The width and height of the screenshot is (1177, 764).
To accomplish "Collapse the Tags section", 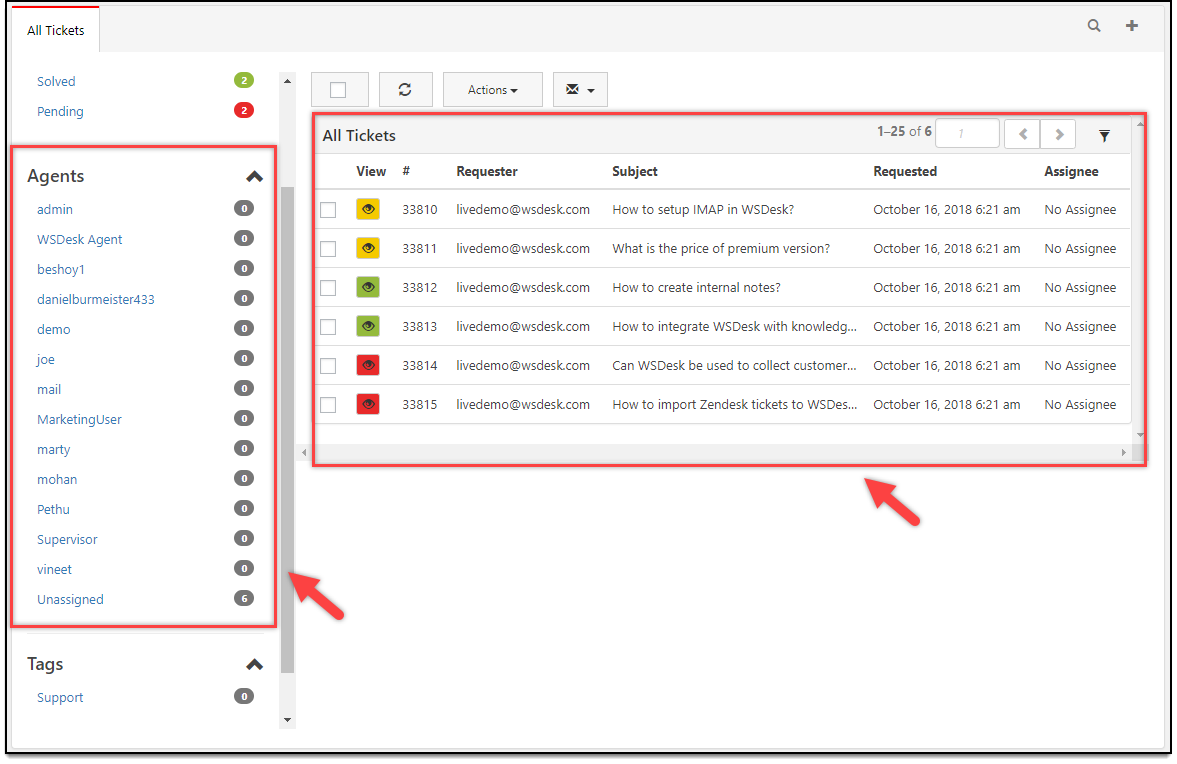I will tap(254, 665).
